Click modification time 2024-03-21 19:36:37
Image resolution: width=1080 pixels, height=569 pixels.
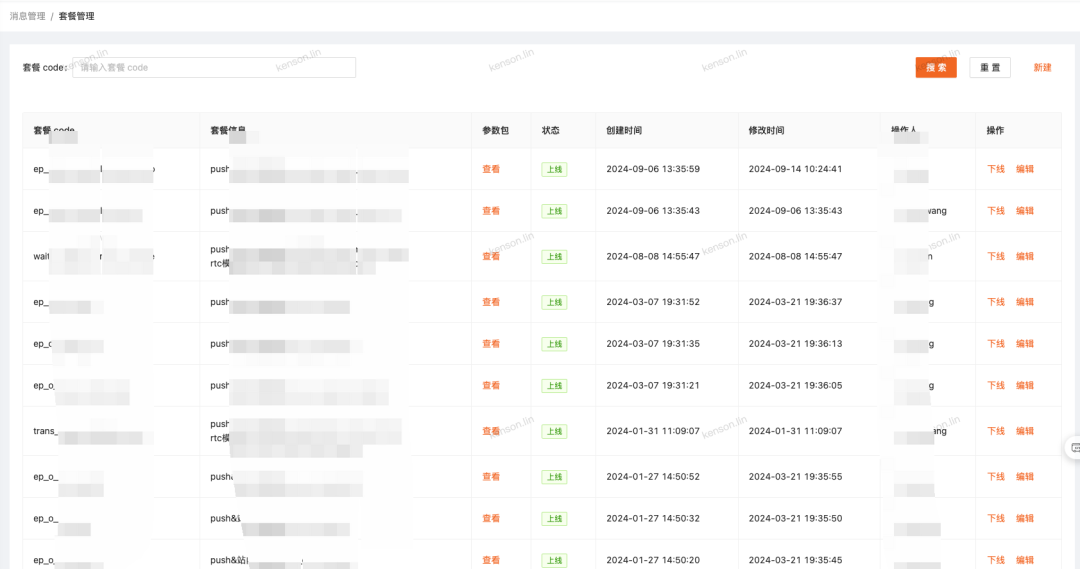click(796, 302)
